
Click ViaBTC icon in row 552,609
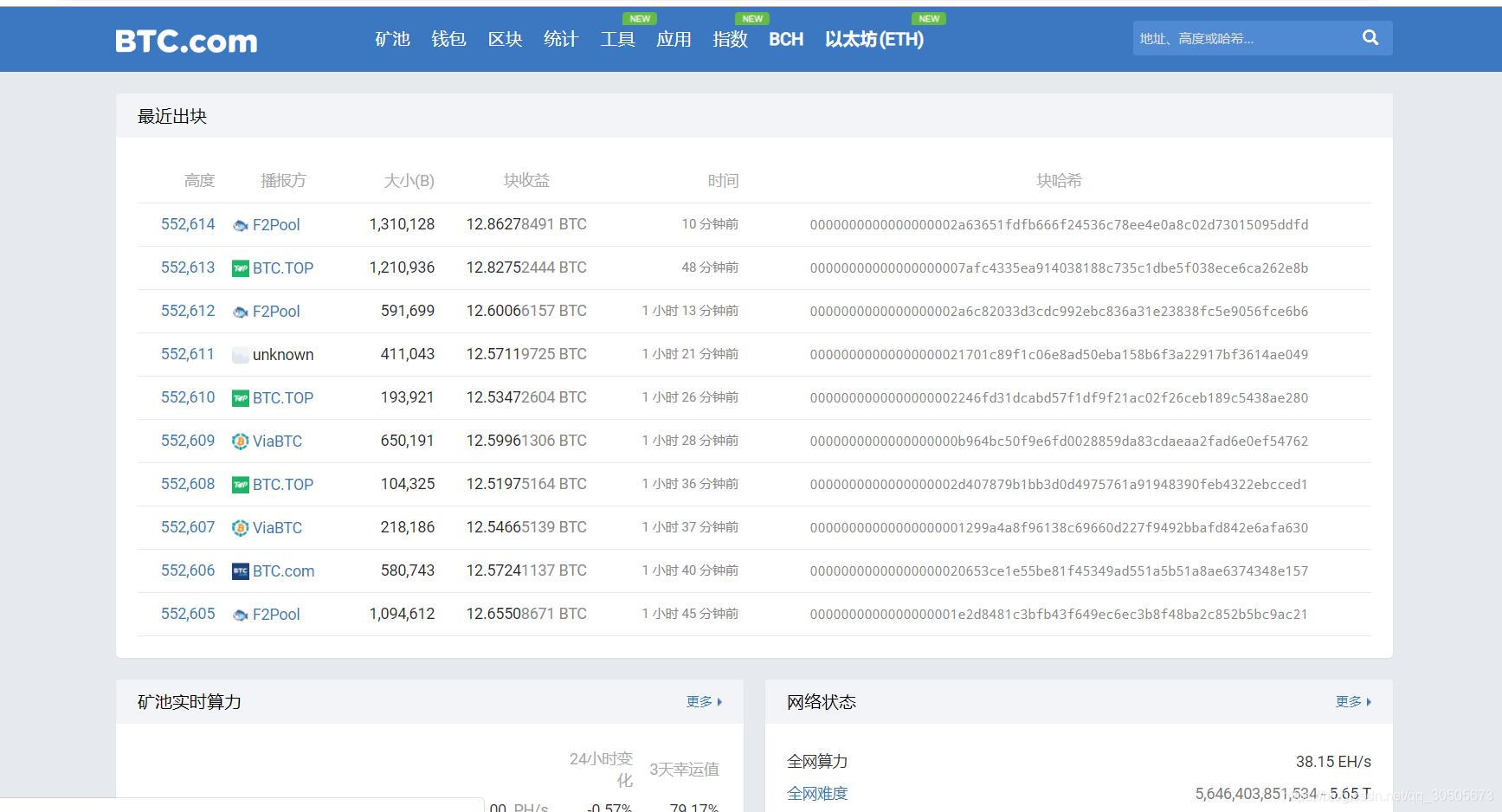point(241,441)
